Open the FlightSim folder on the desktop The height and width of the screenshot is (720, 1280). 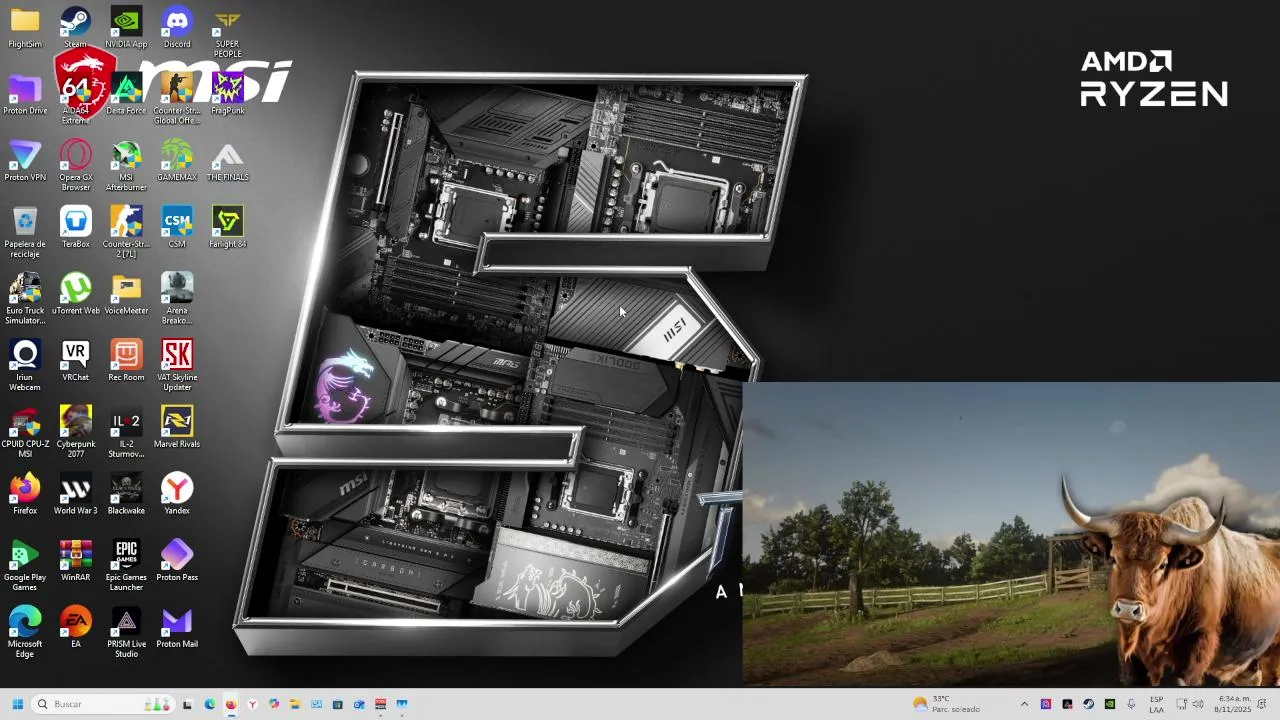(x=25, y=28)
